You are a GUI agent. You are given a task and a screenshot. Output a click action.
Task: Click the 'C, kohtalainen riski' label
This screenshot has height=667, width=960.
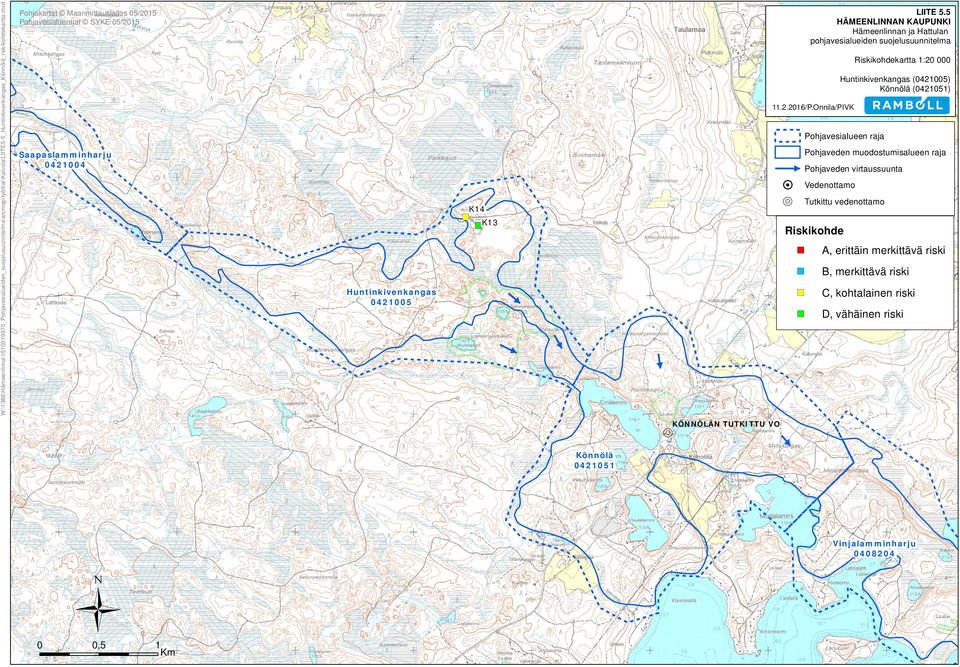[x=868, y=293]
